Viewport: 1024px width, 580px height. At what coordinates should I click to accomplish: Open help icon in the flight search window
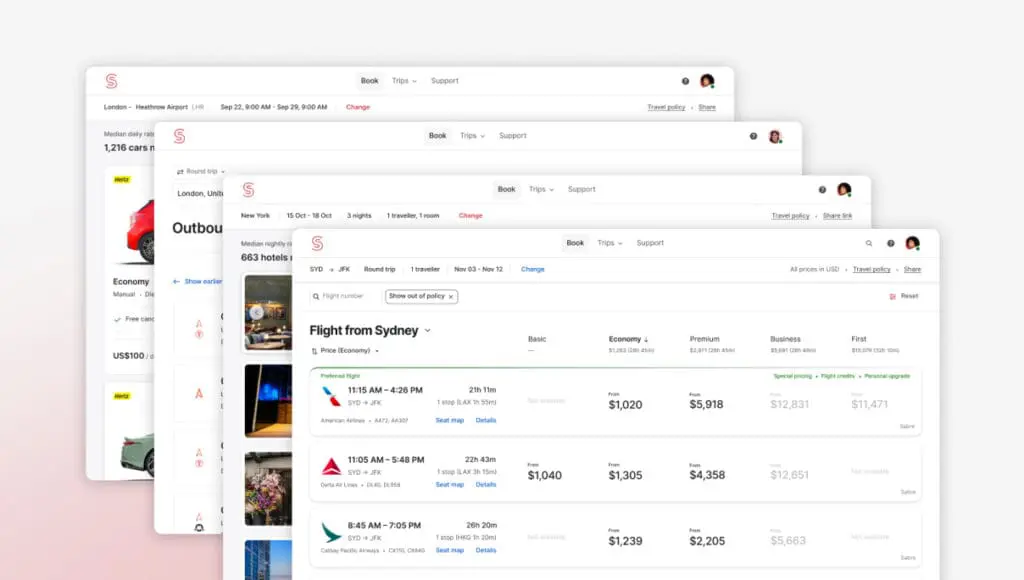[x=890, y=243]
